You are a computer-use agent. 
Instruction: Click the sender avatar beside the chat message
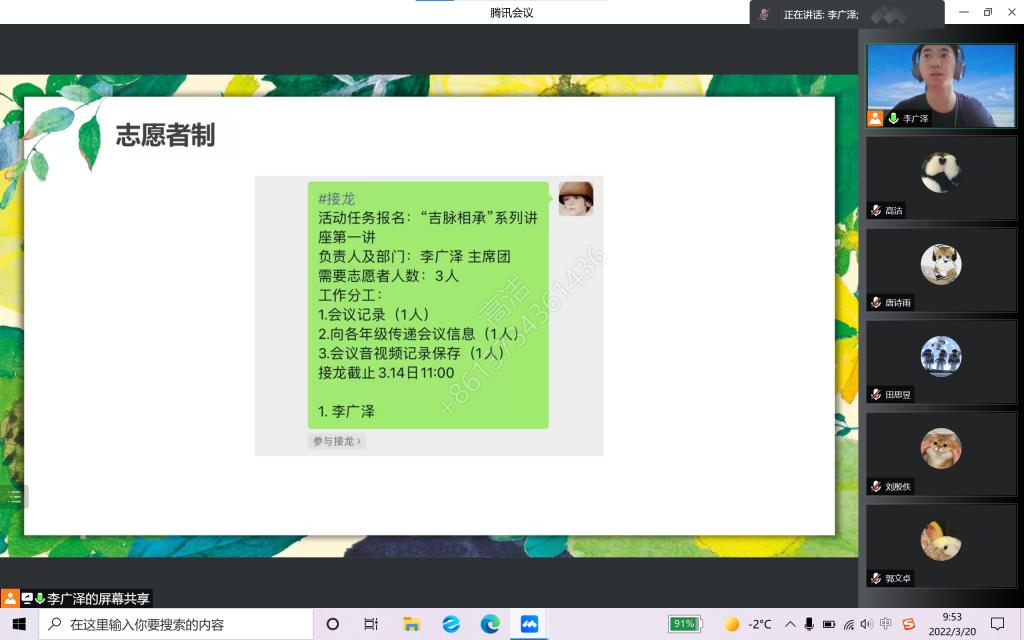tap(575, 199)
